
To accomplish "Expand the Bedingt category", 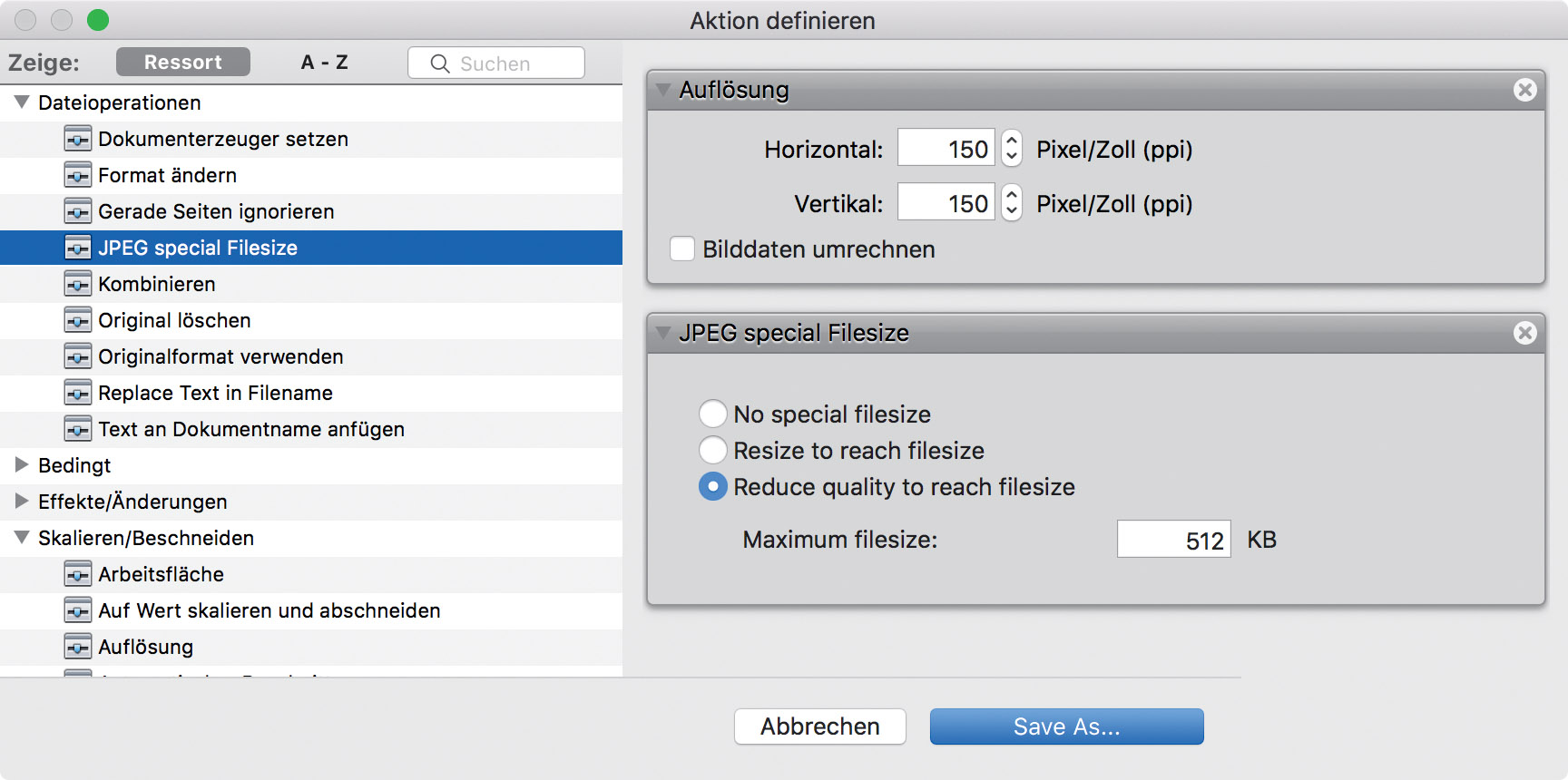I will pyautogui.click(x=22, y=465).
